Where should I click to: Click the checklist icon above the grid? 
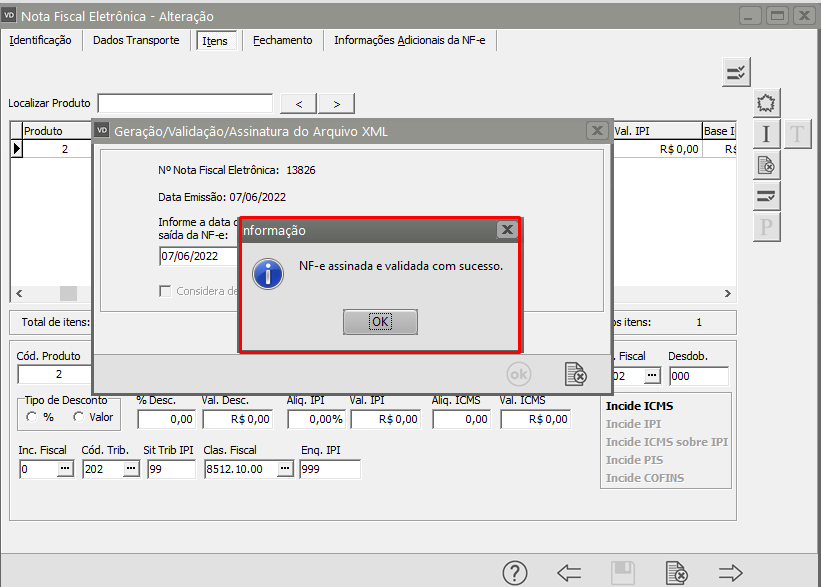[x=736, y=72]
